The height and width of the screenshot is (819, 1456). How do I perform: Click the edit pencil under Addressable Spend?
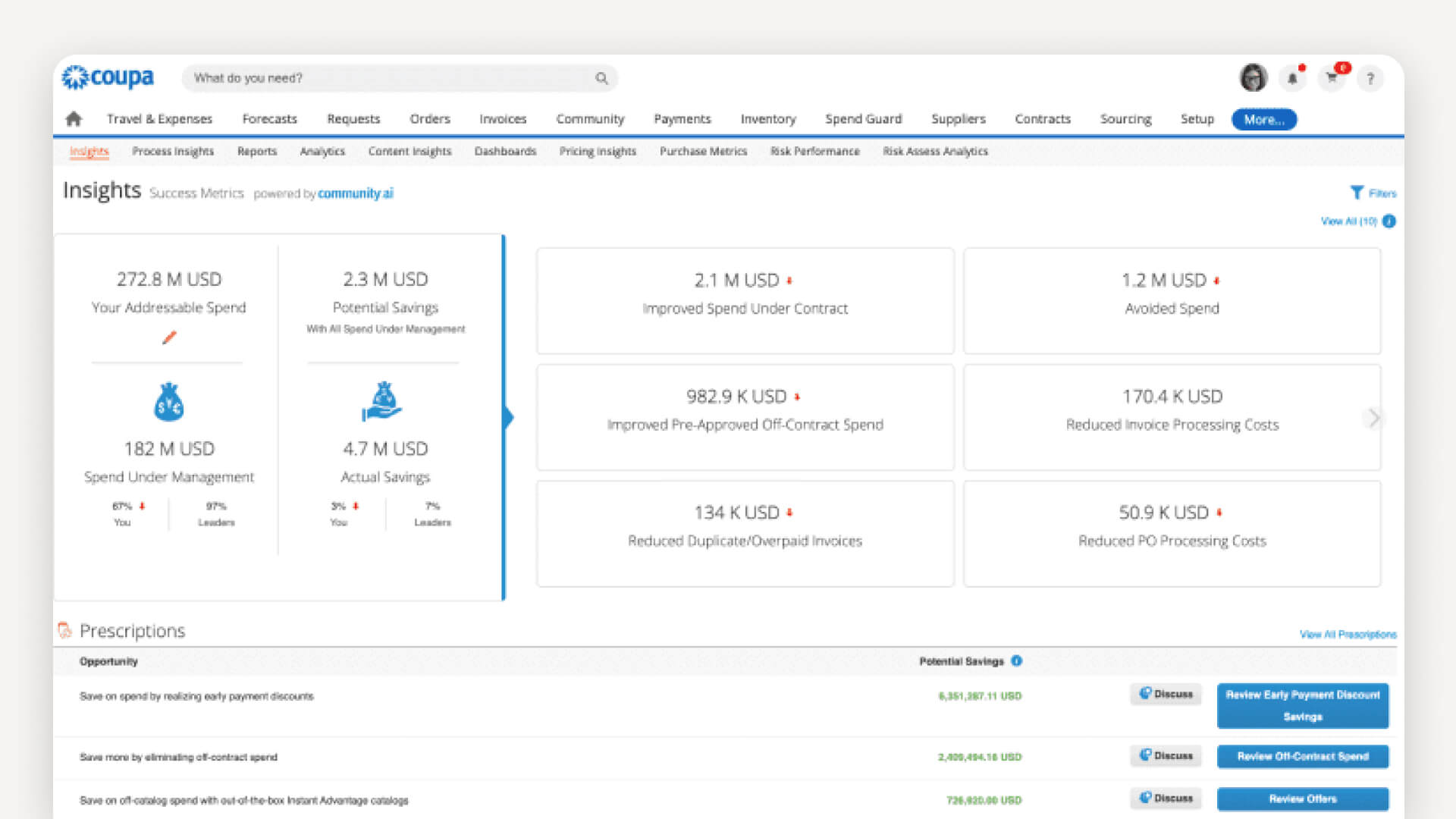click(x=168, y=339)
